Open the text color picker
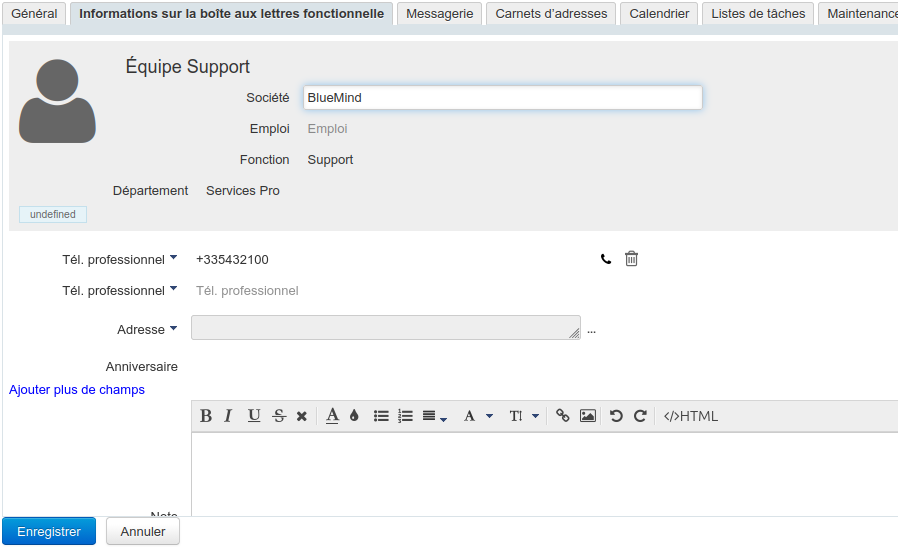This screenshot has height=547, width=898. (x=332, y=416)
